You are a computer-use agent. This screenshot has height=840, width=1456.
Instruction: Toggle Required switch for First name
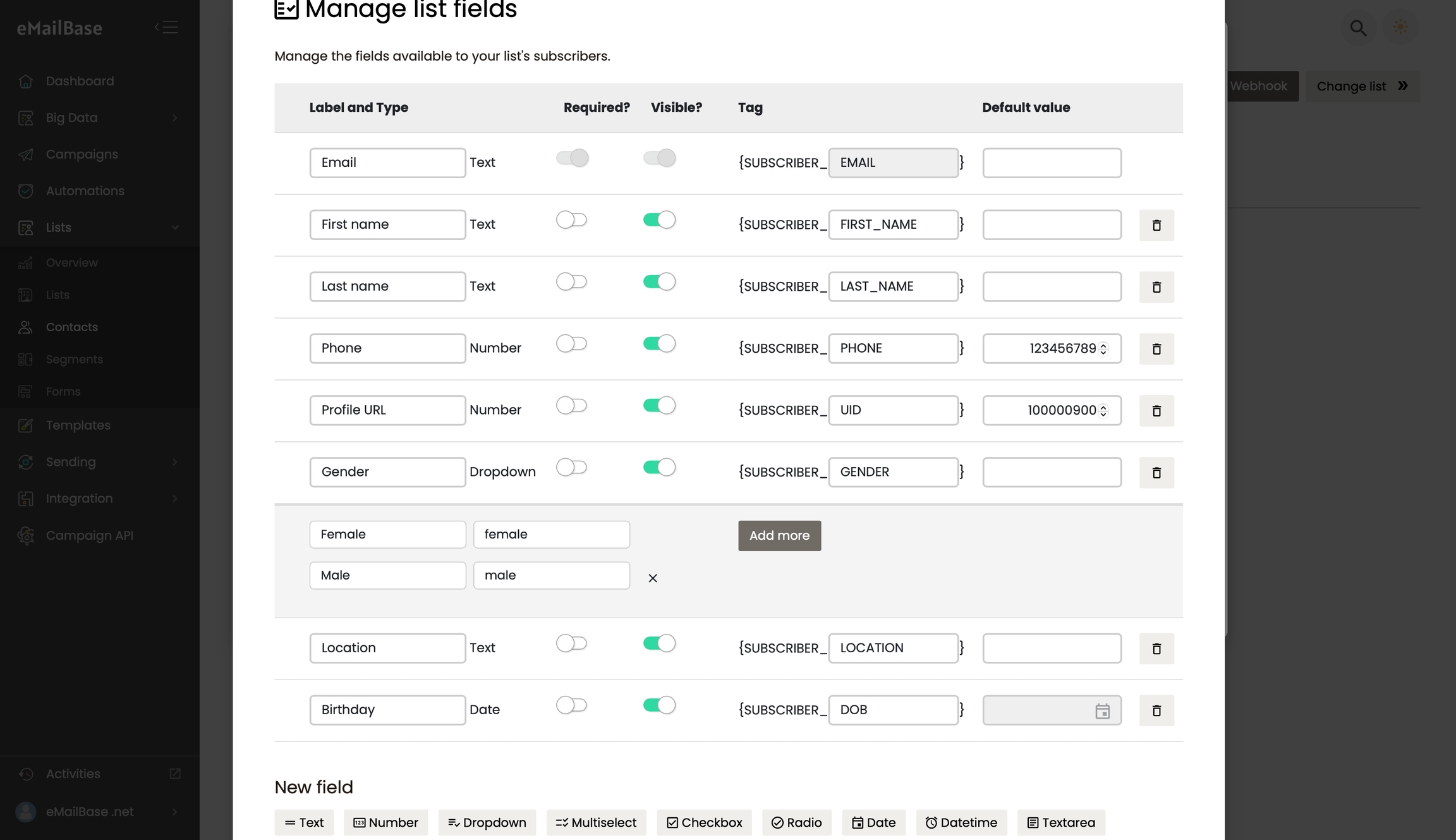(572, 220)
